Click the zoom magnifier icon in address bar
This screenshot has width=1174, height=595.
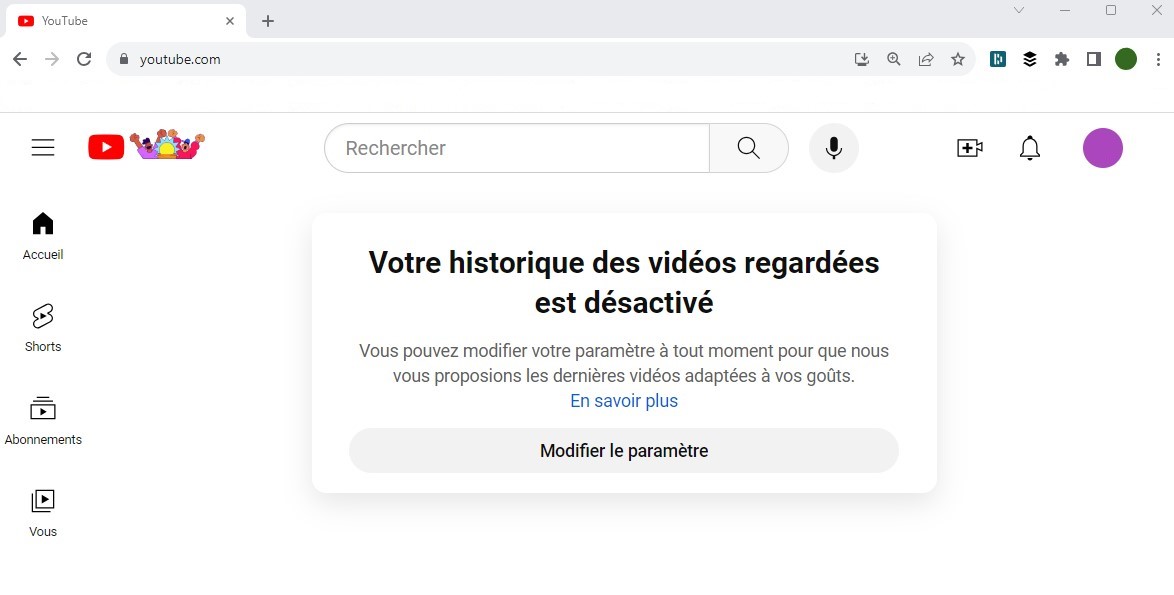click(893, 59)
